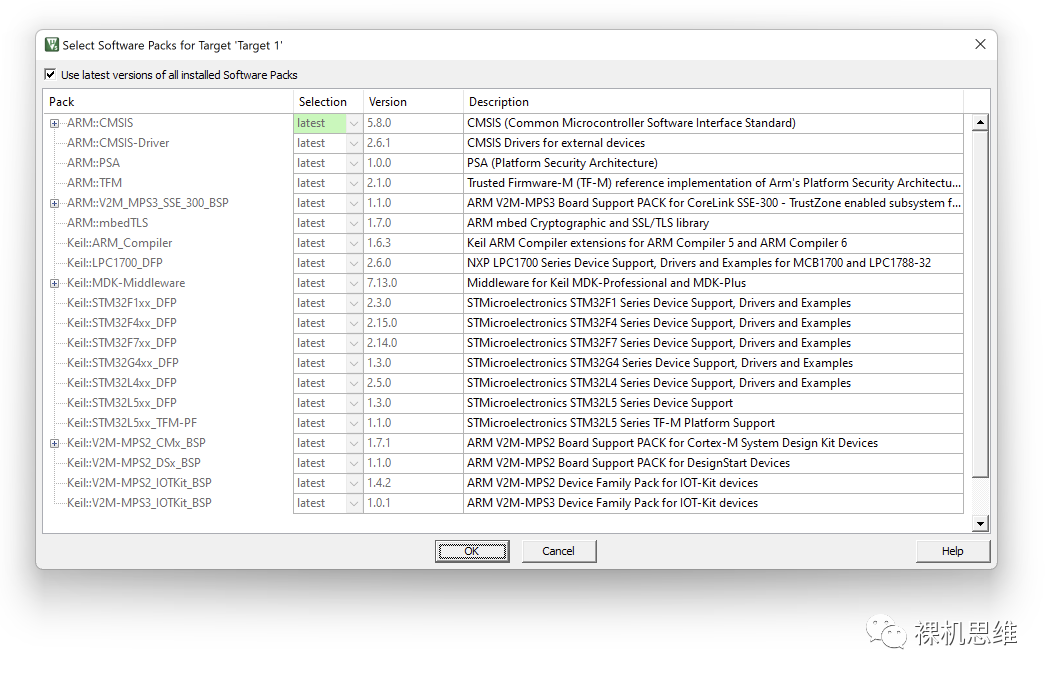
Task: Open the selection dropdown for Keil::STM32L4xx_DFP
Action: pyautogui.click(x=354, y=384)
